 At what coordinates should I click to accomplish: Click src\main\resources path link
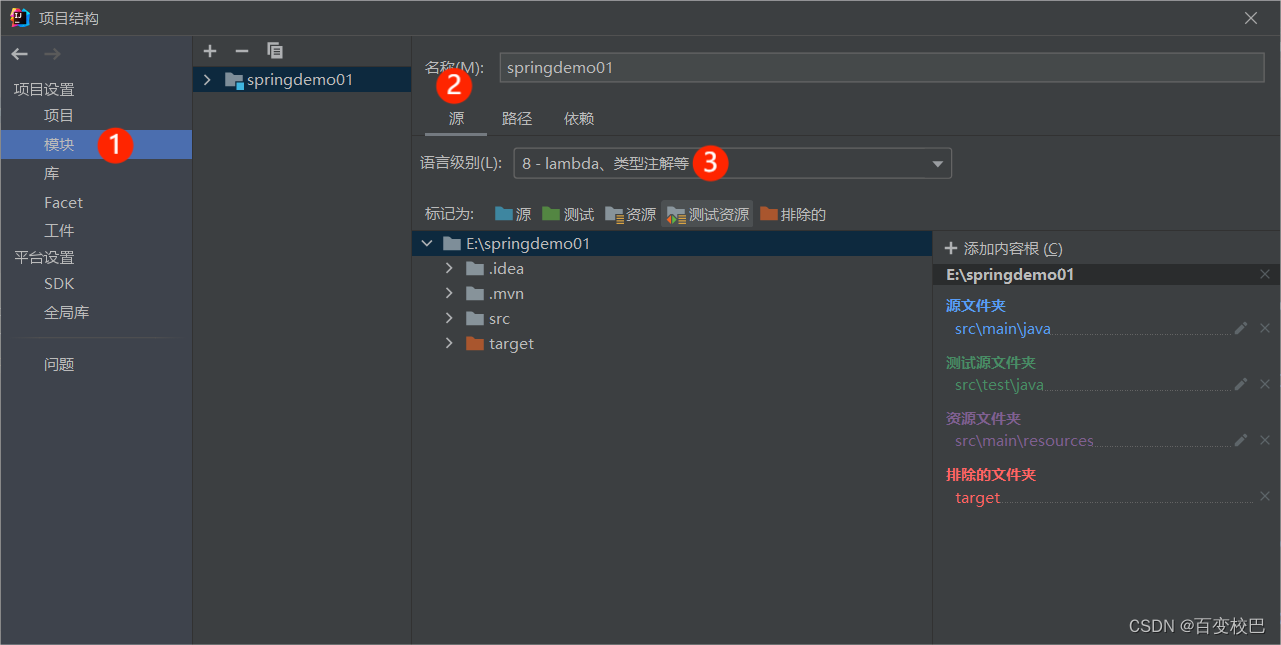tap(1024, 440)
